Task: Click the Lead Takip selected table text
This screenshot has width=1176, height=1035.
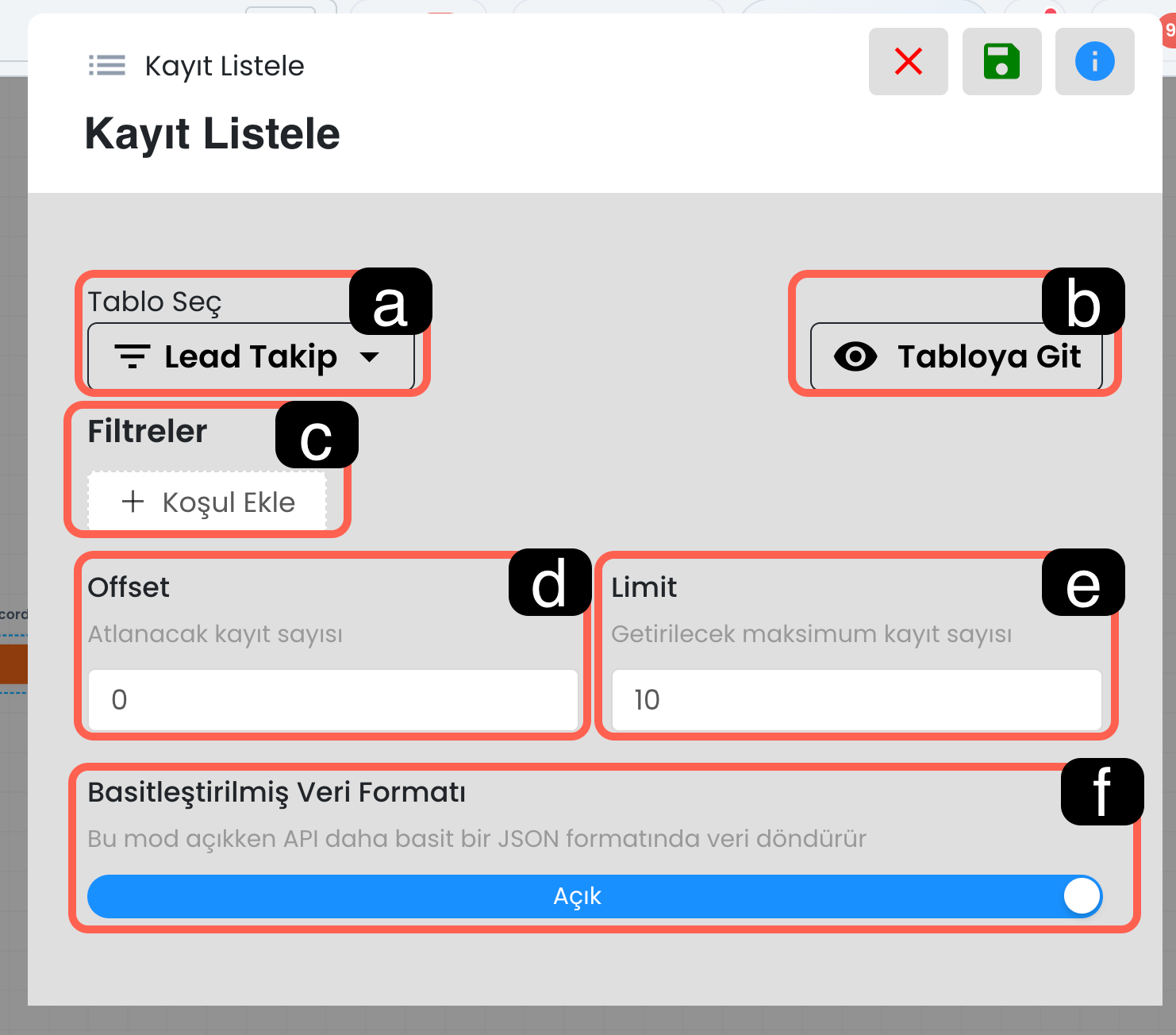Action: point(251,356)
